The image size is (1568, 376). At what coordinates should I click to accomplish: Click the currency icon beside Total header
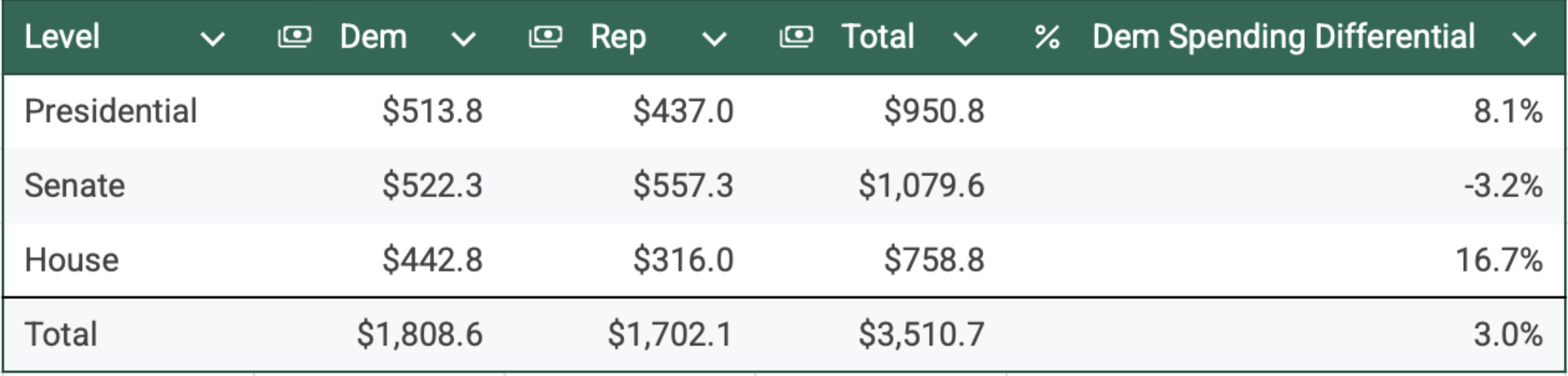tap(796, 36)
